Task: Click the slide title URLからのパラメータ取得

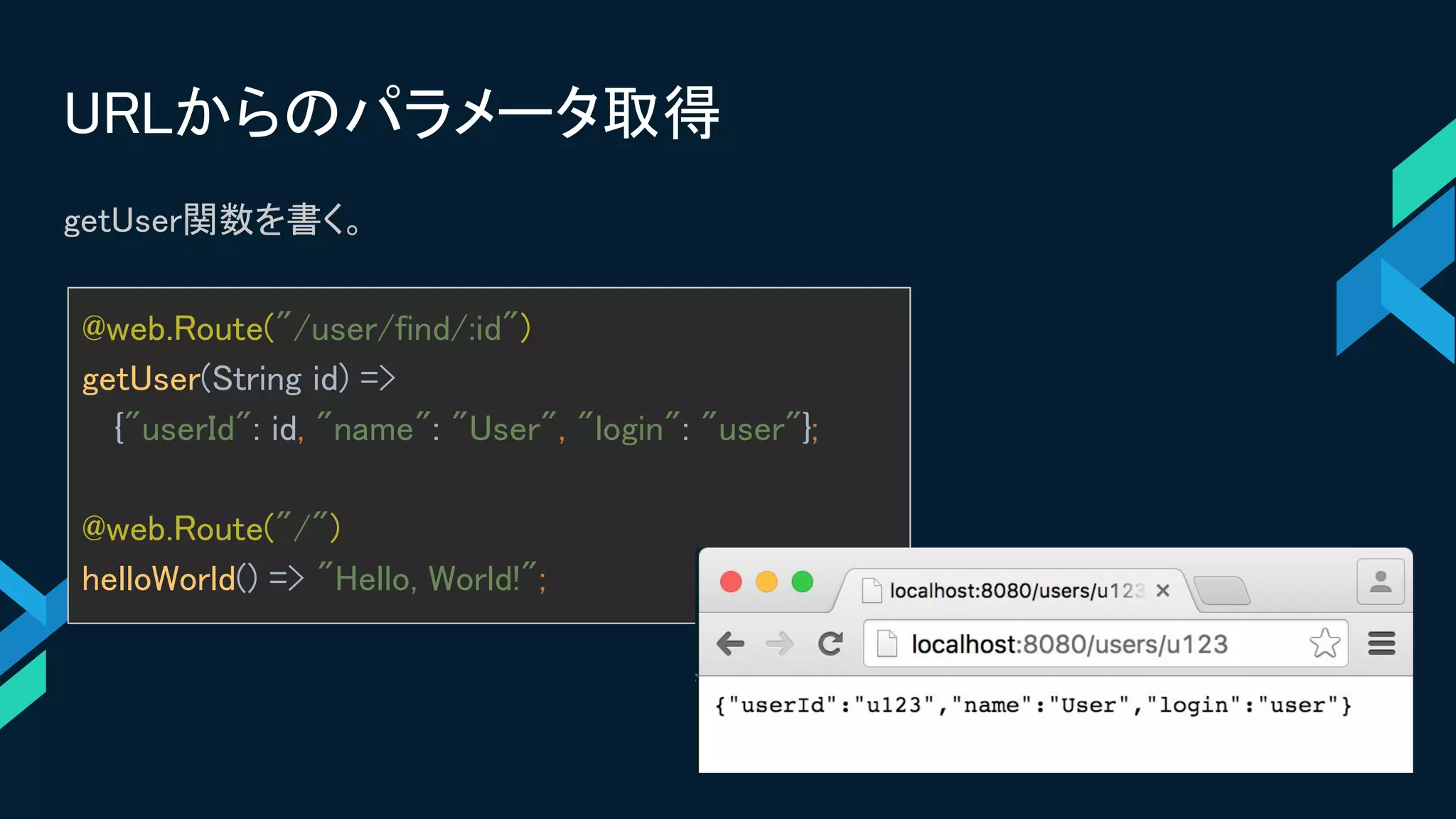Action: (x=392, y=114)
